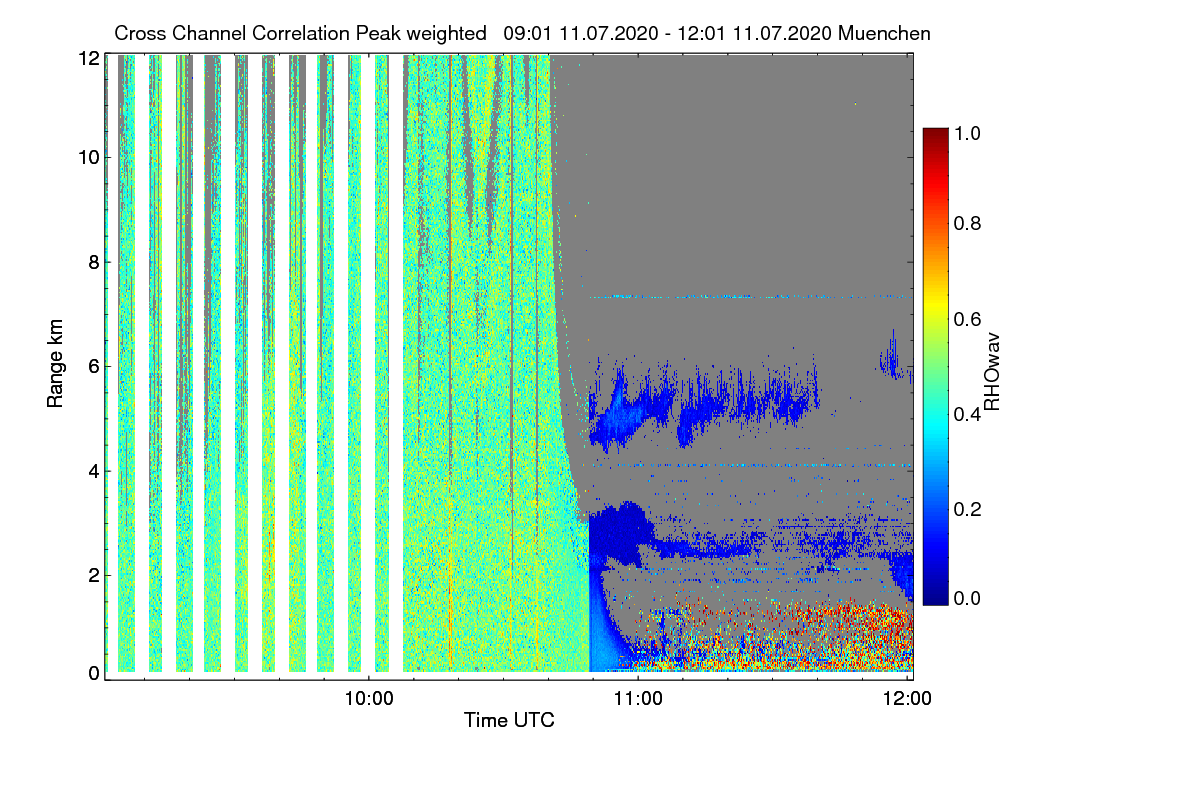
Task: Click the y-axis tick label '4'
Action: coord(94,470)
